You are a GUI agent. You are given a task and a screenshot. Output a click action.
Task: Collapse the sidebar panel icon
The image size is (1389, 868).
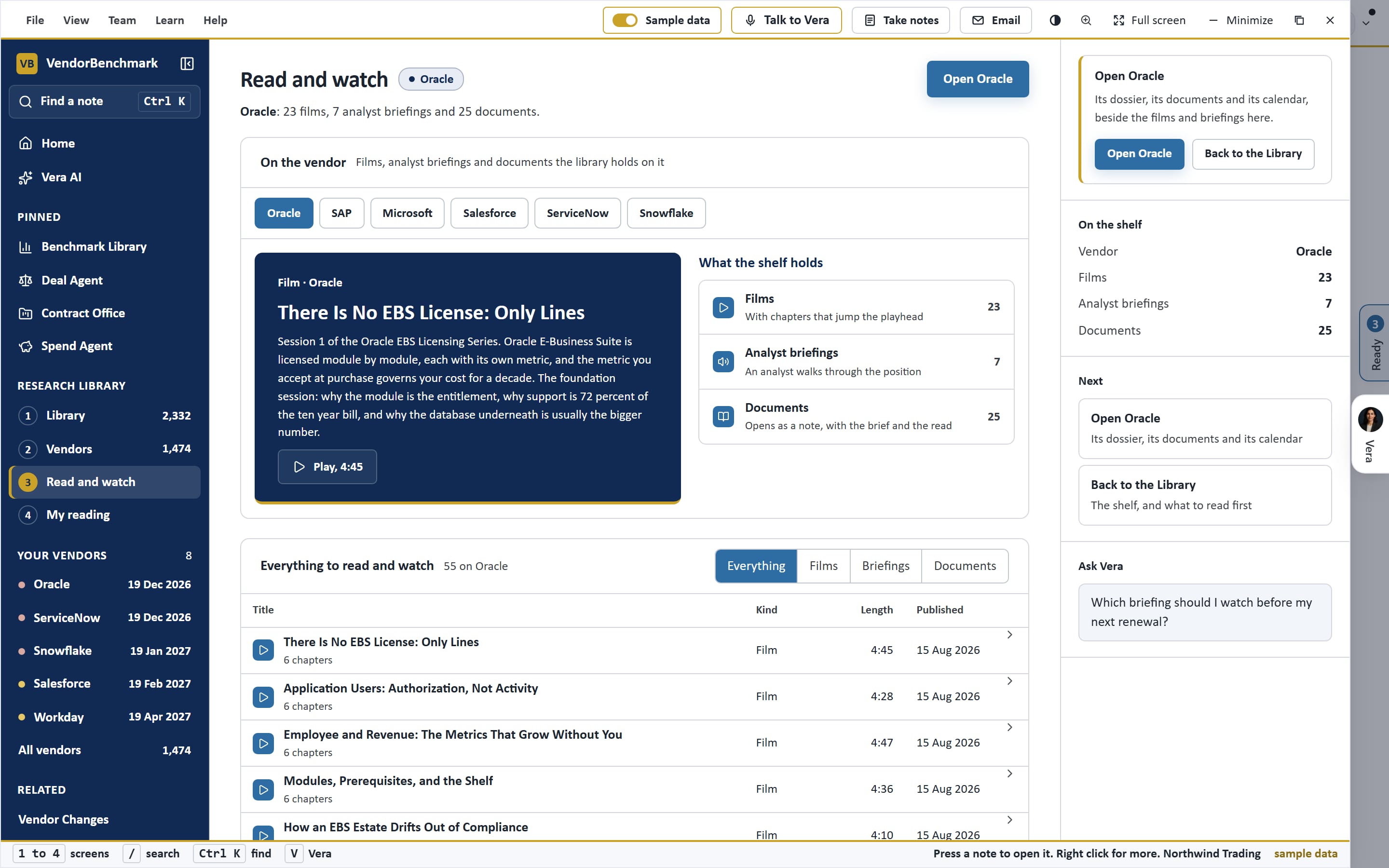coord(187,63)
